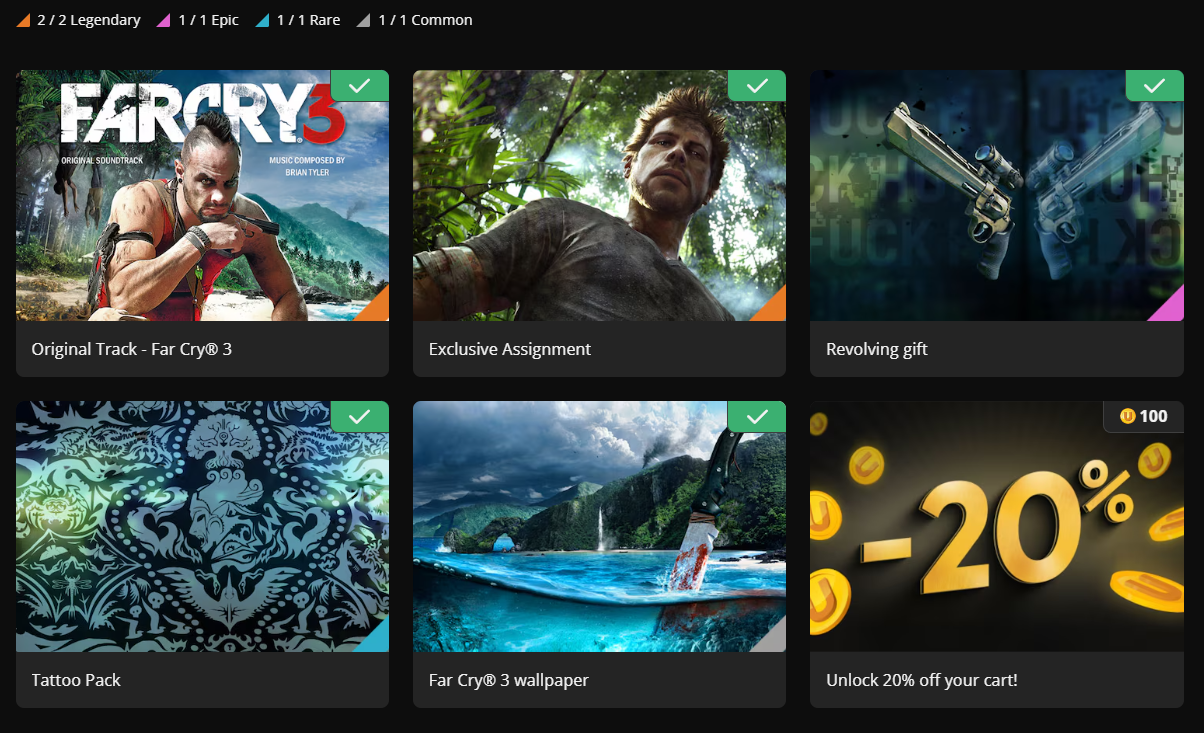Click the '2 / 2 Legendary' count text
The width and height of the screenshot is (1204, 733).
click(89, 20)
